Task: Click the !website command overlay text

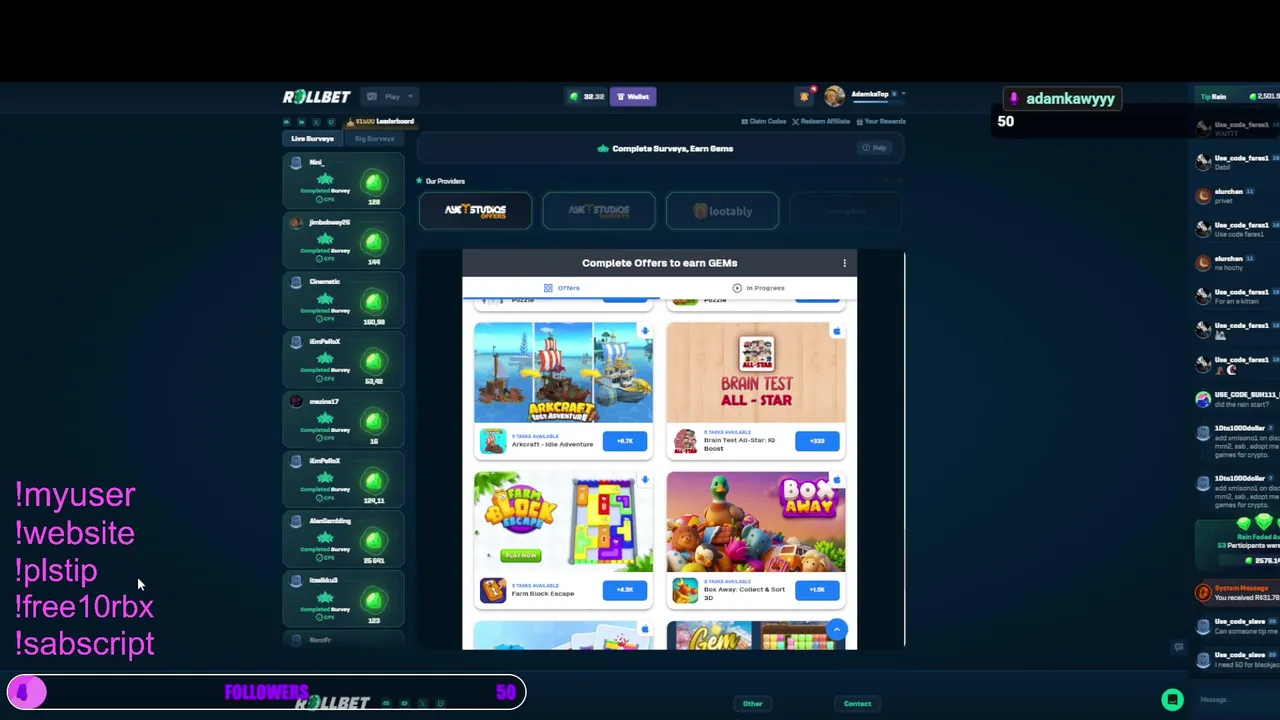Action: 74,533
